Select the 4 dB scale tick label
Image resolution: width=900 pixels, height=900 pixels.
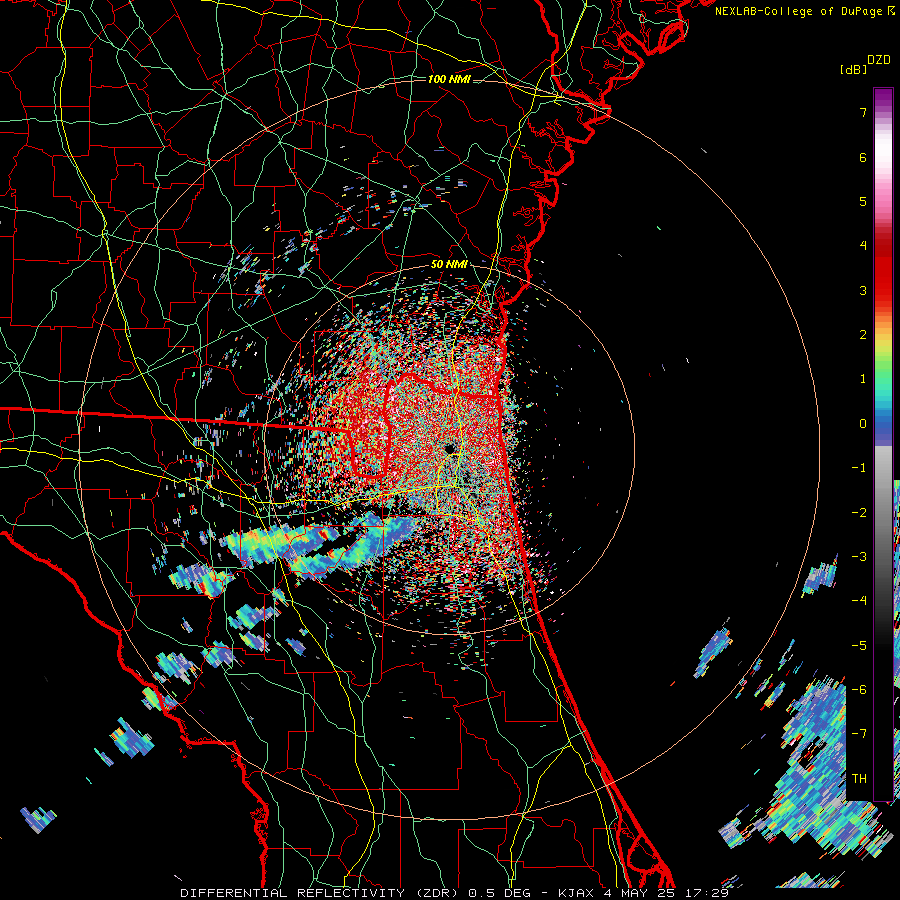tap(863, 246)
